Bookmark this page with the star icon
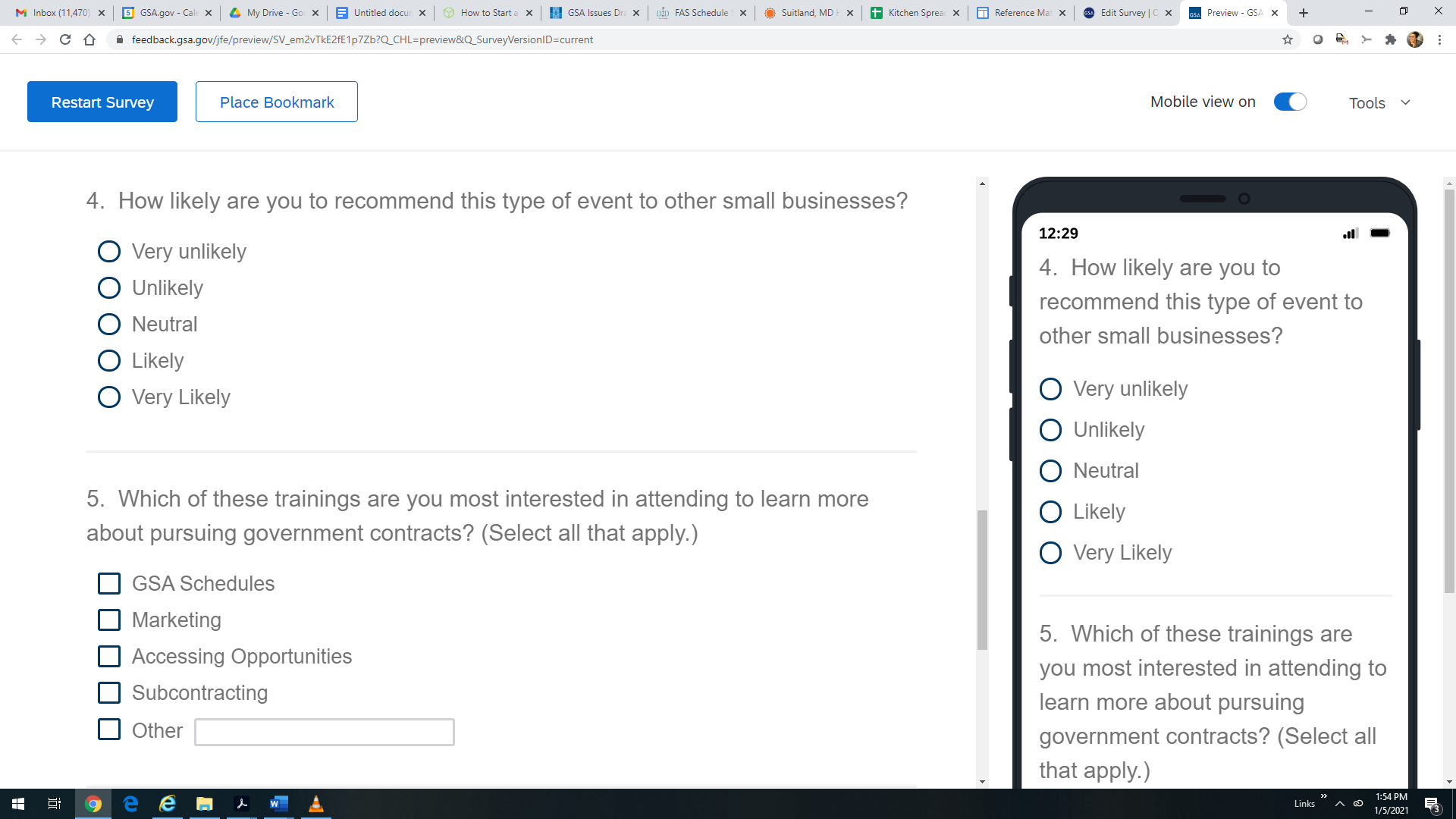The height and width of the screenshot is (819, 1456). pos(1288,39)
